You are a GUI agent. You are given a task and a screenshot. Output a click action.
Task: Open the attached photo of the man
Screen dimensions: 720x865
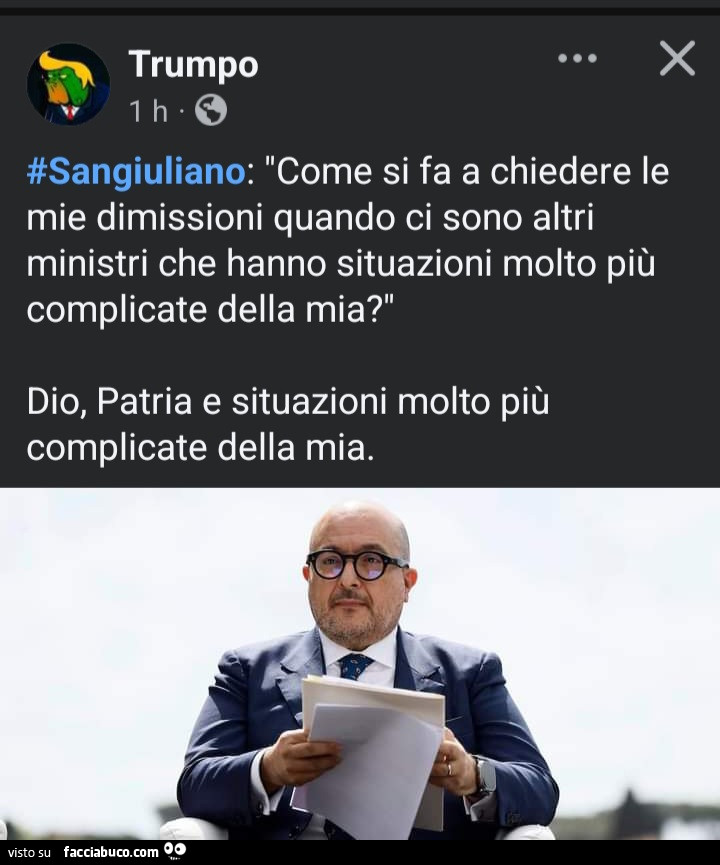(360, 664)
